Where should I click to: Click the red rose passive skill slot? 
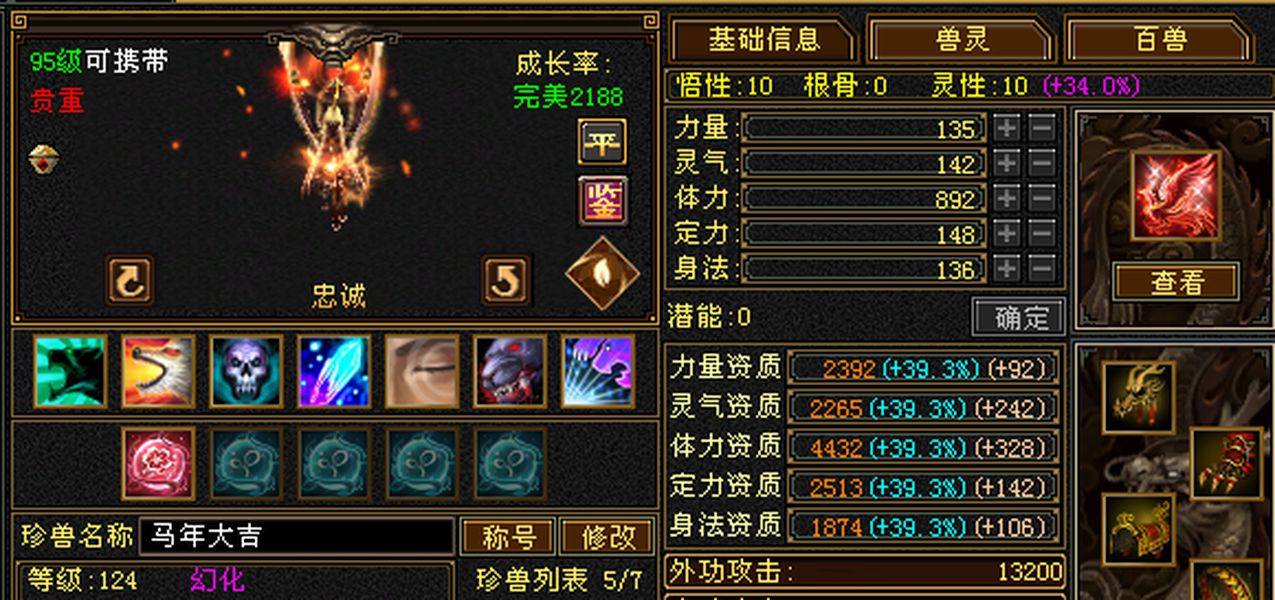pyautogui.click(x=158, y=463)
